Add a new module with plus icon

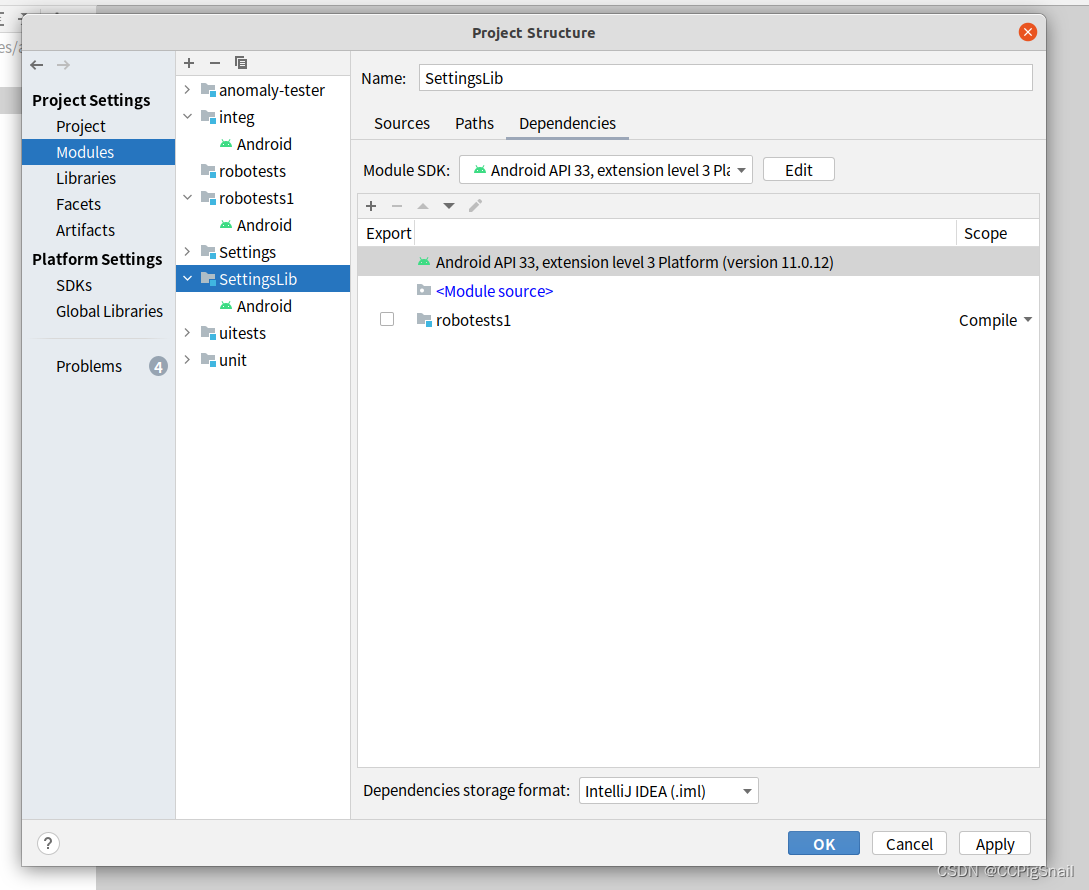point(189,63)
